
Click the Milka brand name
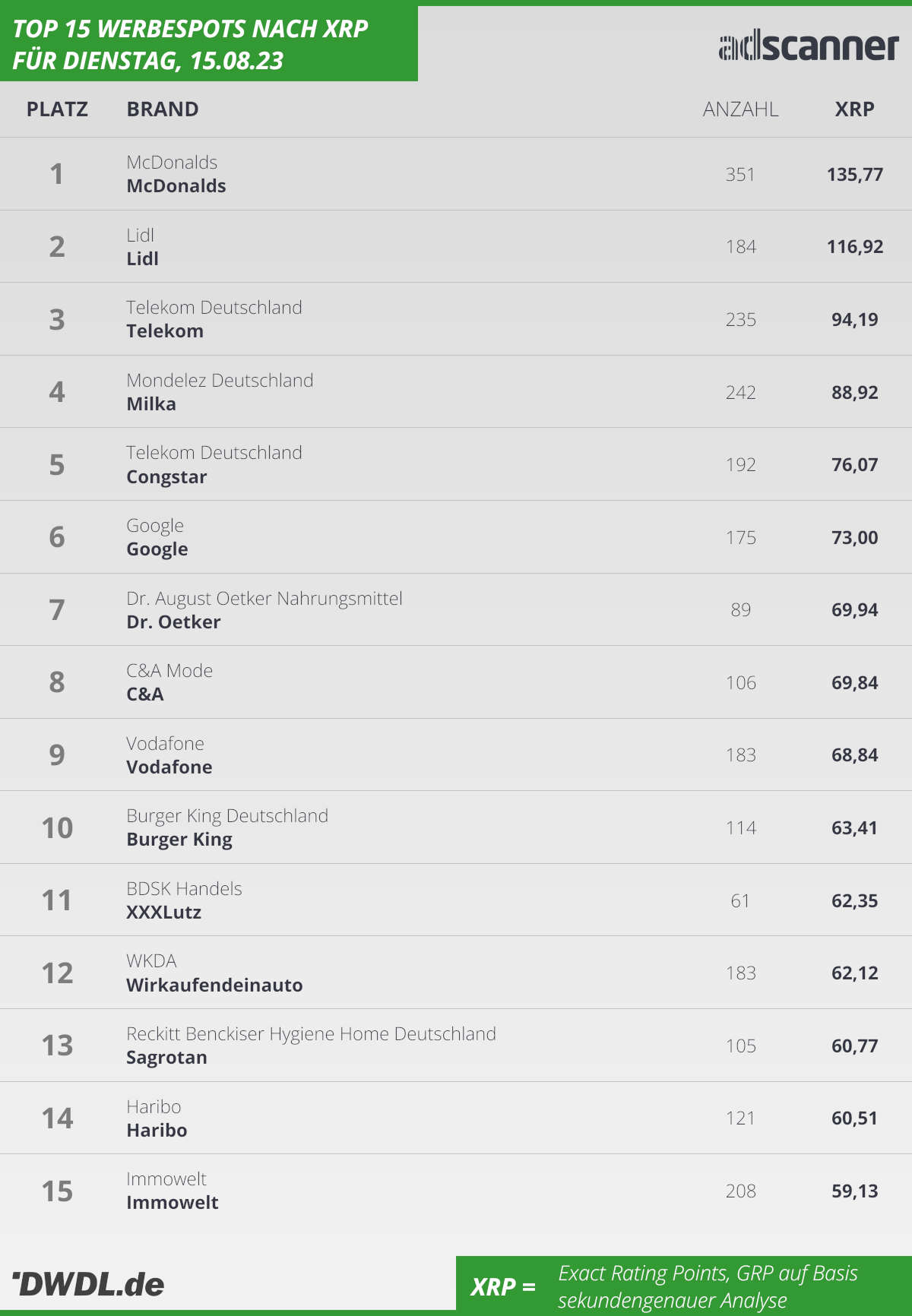(151, 404)
